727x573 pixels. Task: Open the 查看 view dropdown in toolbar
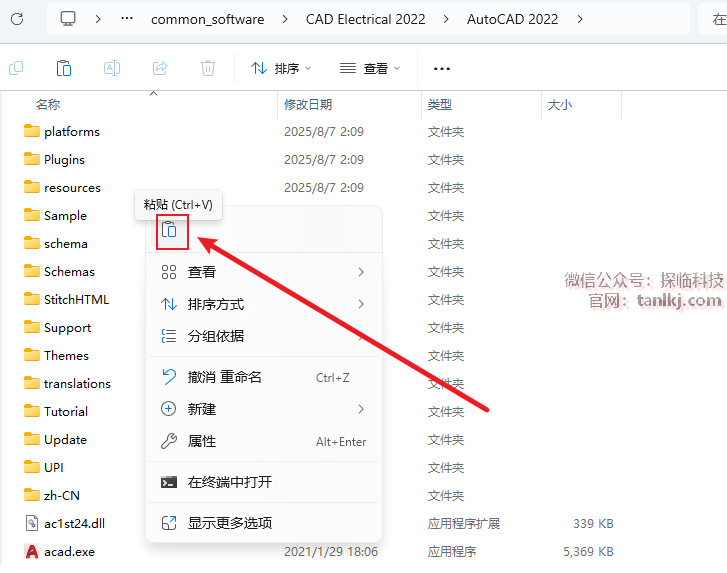370,68
